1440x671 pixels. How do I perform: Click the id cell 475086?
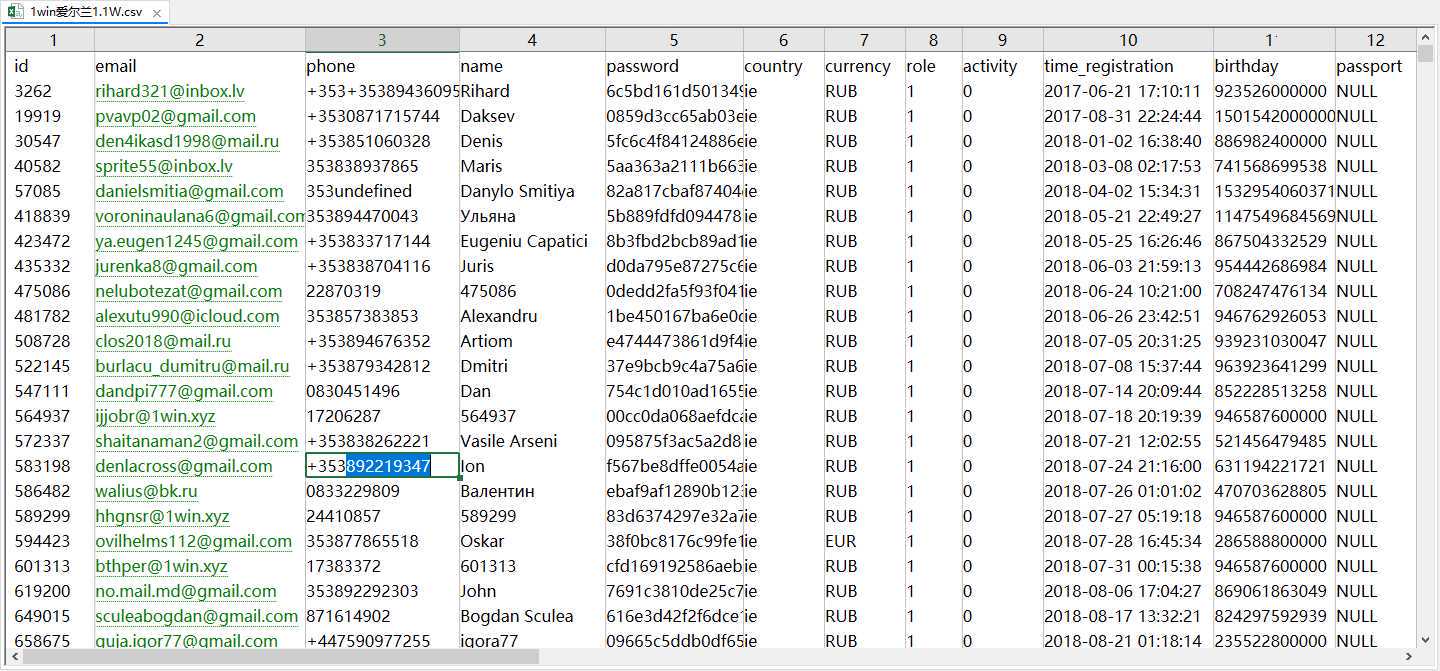52,291
